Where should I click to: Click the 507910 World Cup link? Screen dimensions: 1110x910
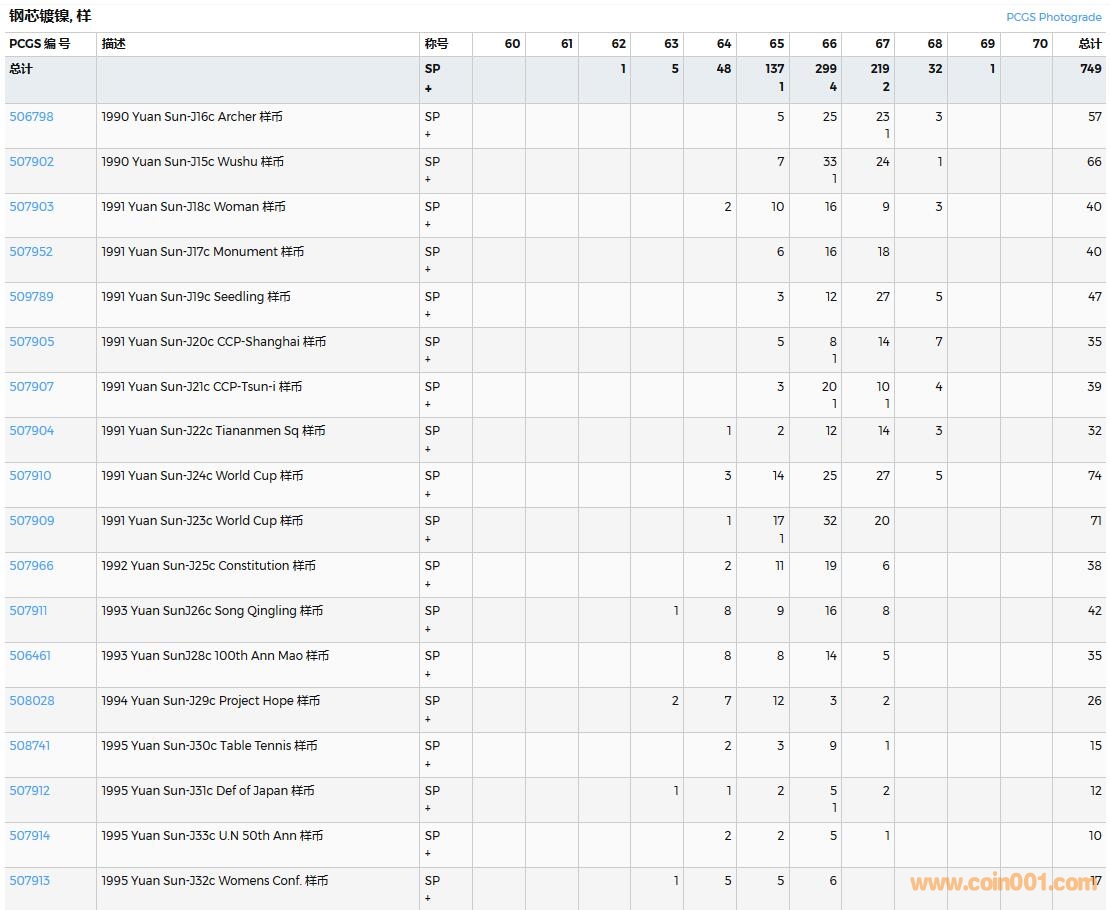coord(31,476)
